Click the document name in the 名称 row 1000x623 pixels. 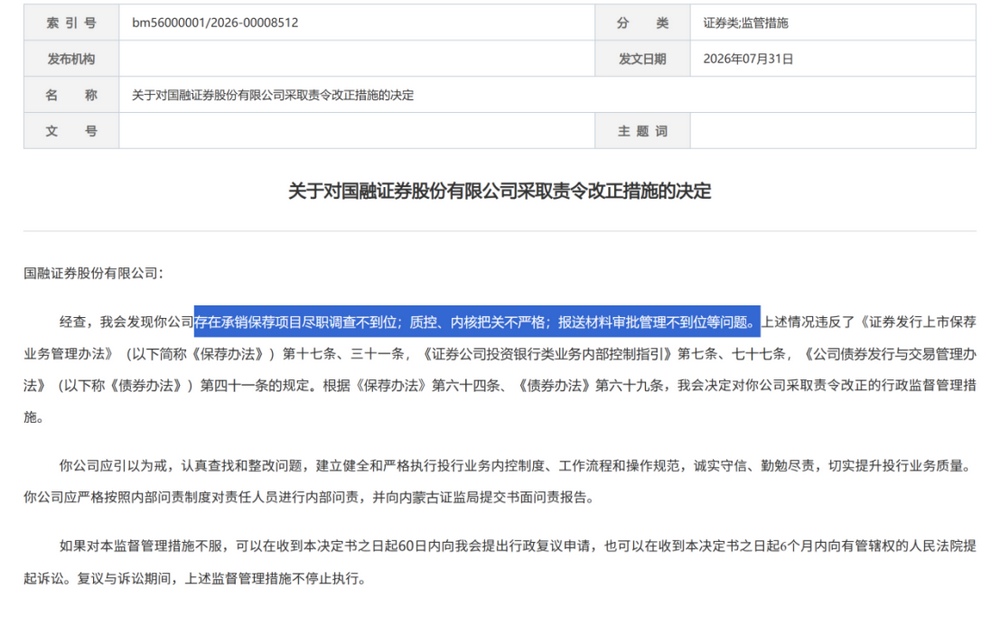273,95
